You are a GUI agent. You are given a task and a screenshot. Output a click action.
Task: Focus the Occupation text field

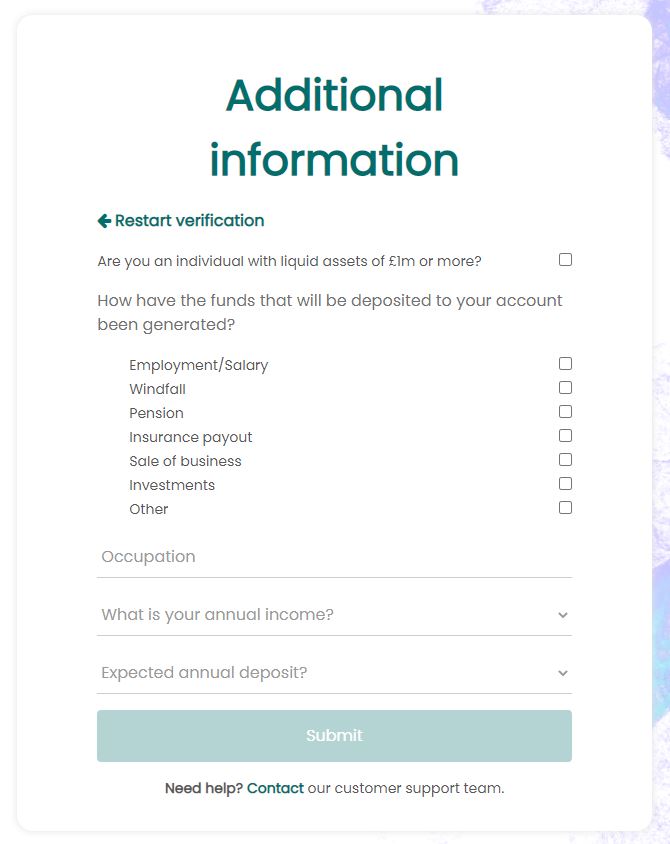pos(334,557)
